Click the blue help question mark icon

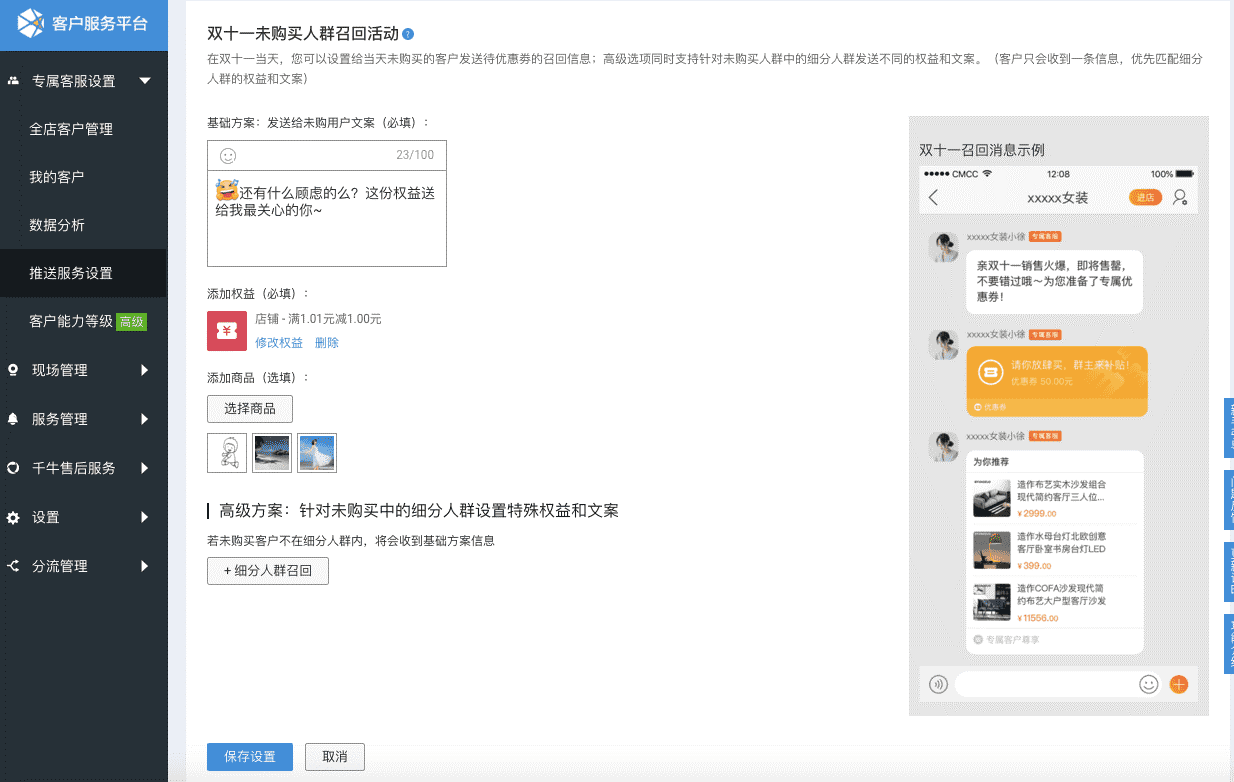[408, 34]
